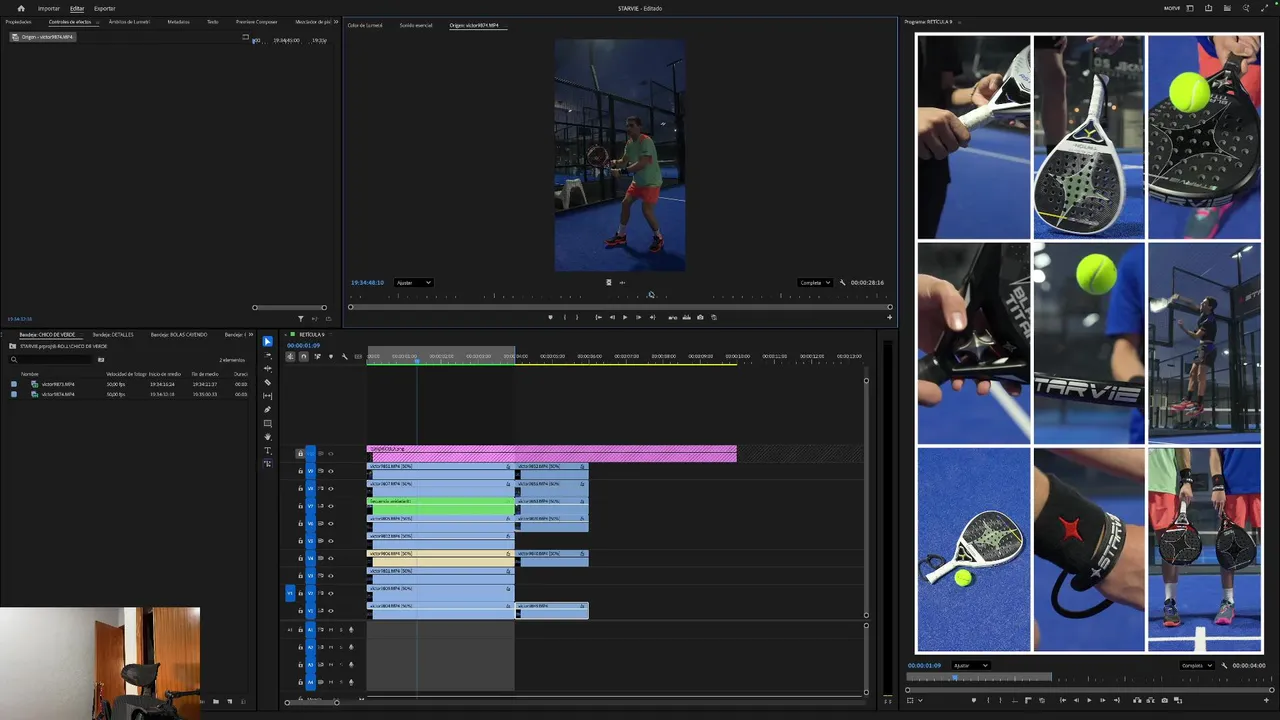Viewport: 1280px width, 720px height.
Task: Switch to the Ámbitos de Lumetri tab
Action: (x=130, y=22)
